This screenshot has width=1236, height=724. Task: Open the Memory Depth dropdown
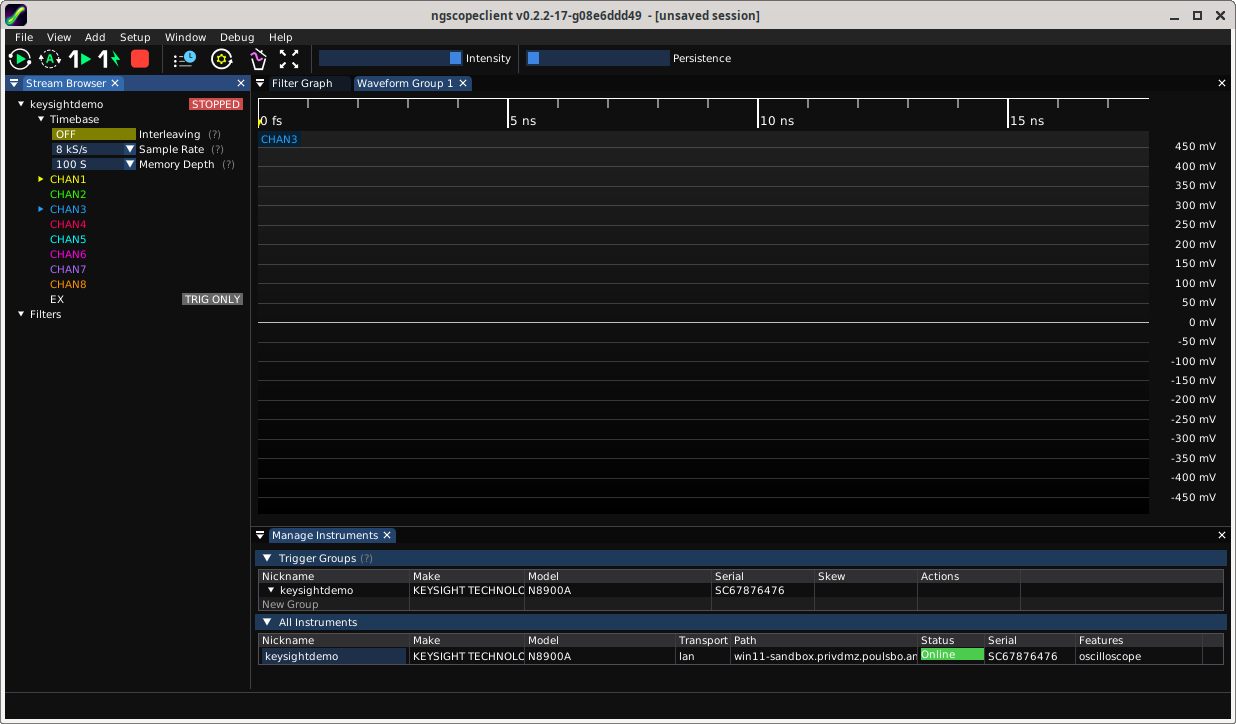coord(130,164)
